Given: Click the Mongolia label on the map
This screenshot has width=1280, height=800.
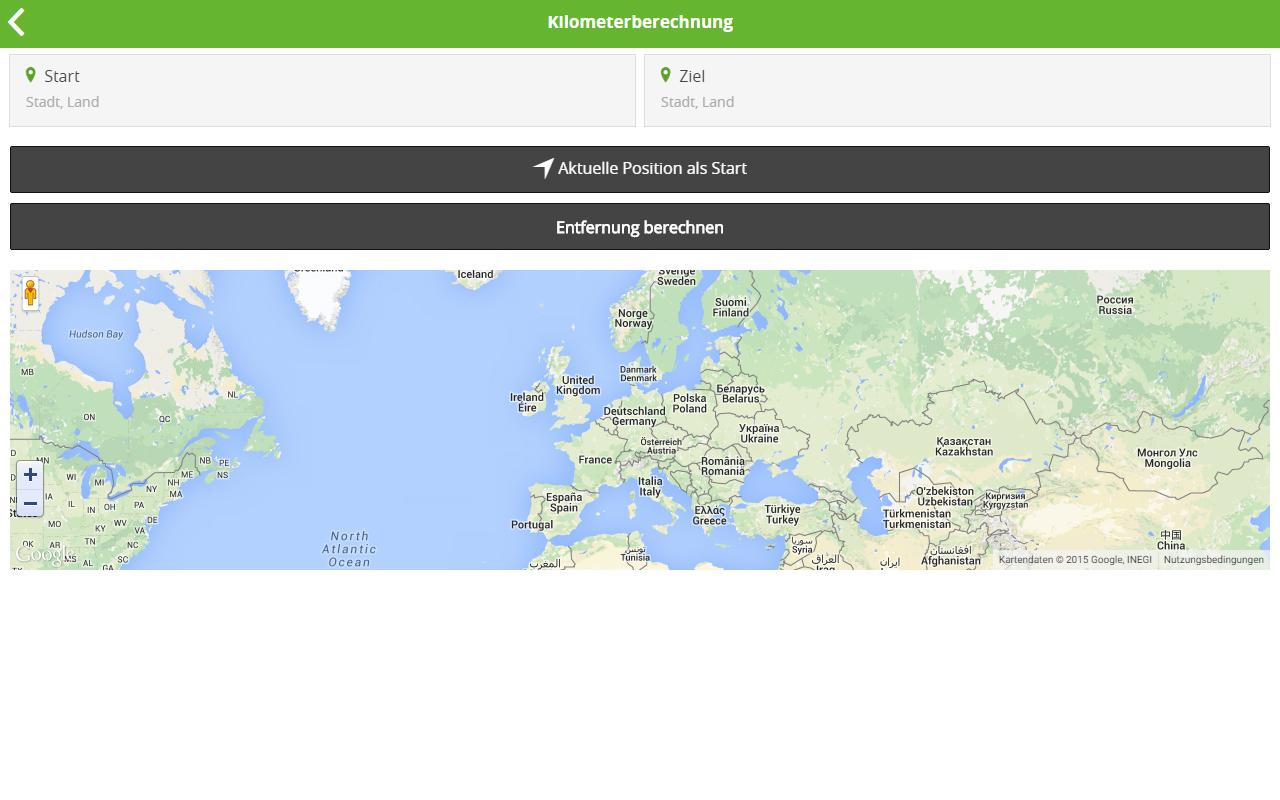Looking at the screenshot, I should [x=1167, y=458].
